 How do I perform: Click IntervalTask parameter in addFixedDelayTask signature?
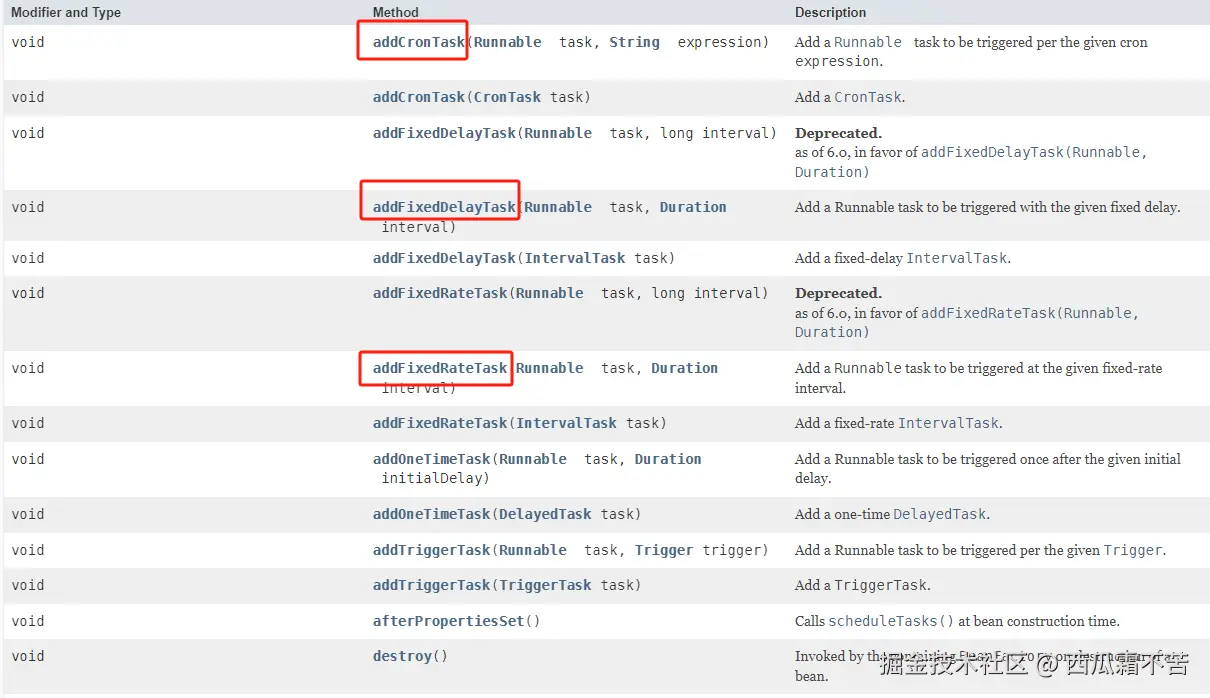[x=575, y=258]
